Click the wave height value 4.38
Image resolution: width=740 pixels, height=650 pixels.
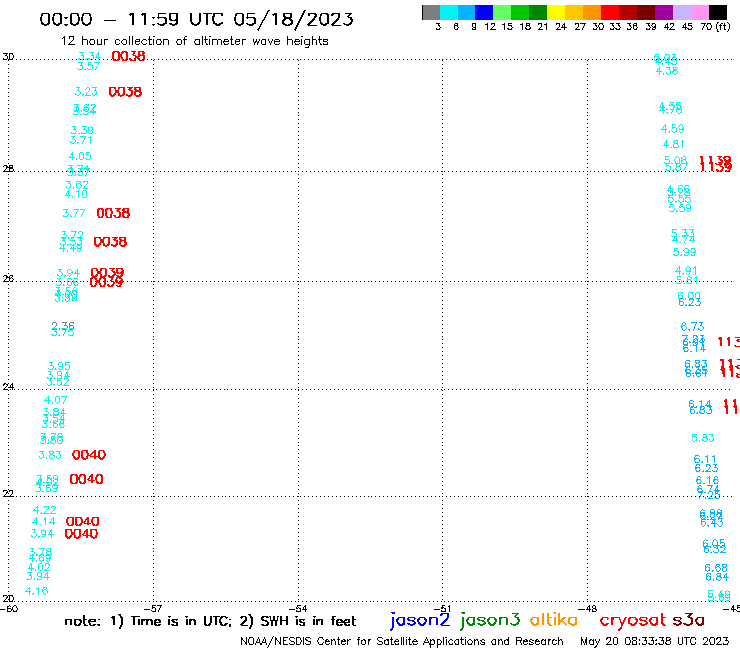pyautogui.click(x=667, y=71)
